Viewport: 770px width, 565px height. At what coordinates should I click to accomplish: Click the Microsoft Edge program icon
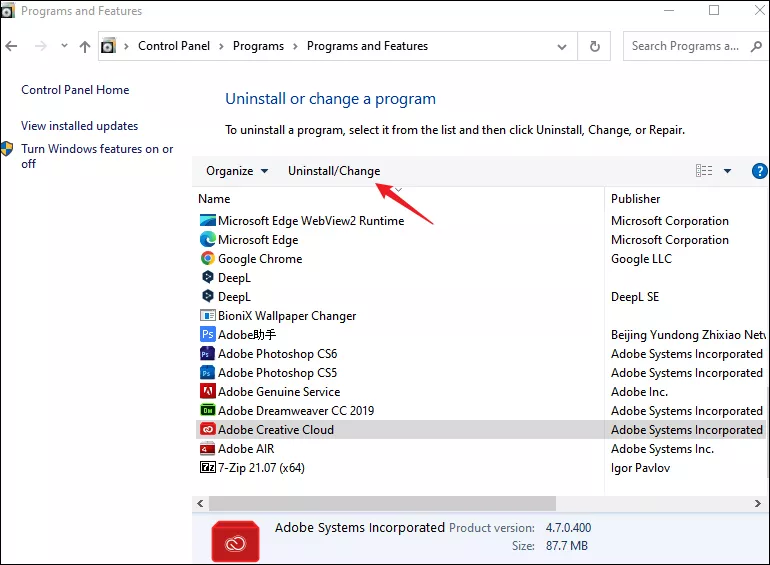[x=208, y=240]
